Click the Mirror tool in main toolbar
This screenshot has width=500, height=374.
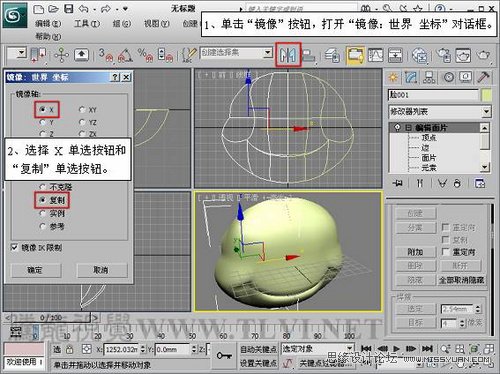[288, 55]
